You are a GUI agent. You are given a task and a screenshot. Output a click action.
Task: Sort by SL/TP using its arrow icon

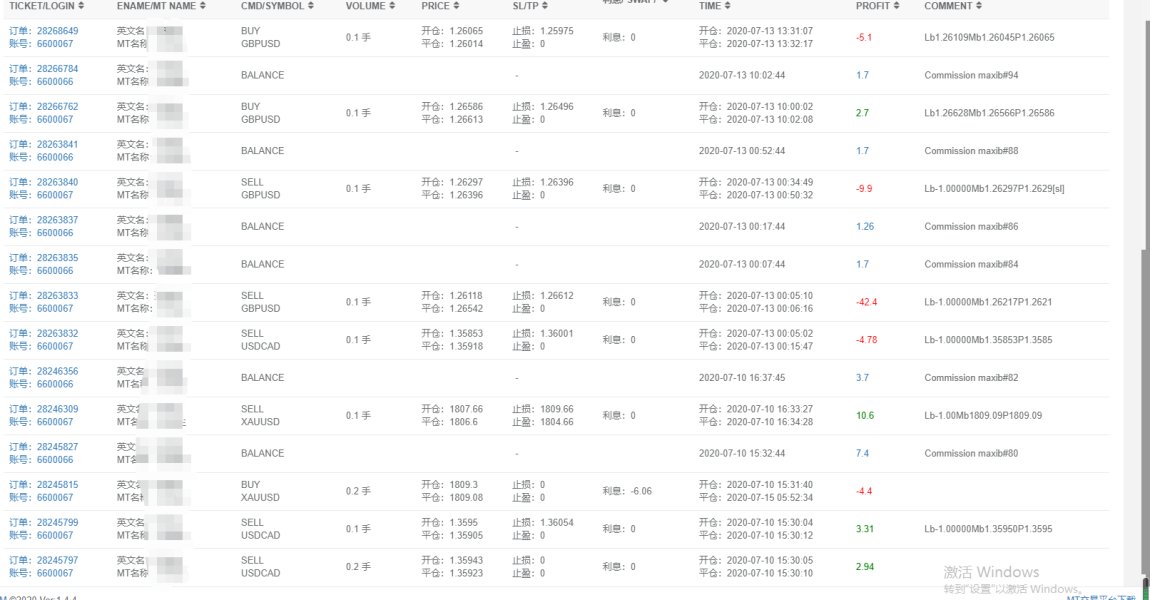[545, 6]
